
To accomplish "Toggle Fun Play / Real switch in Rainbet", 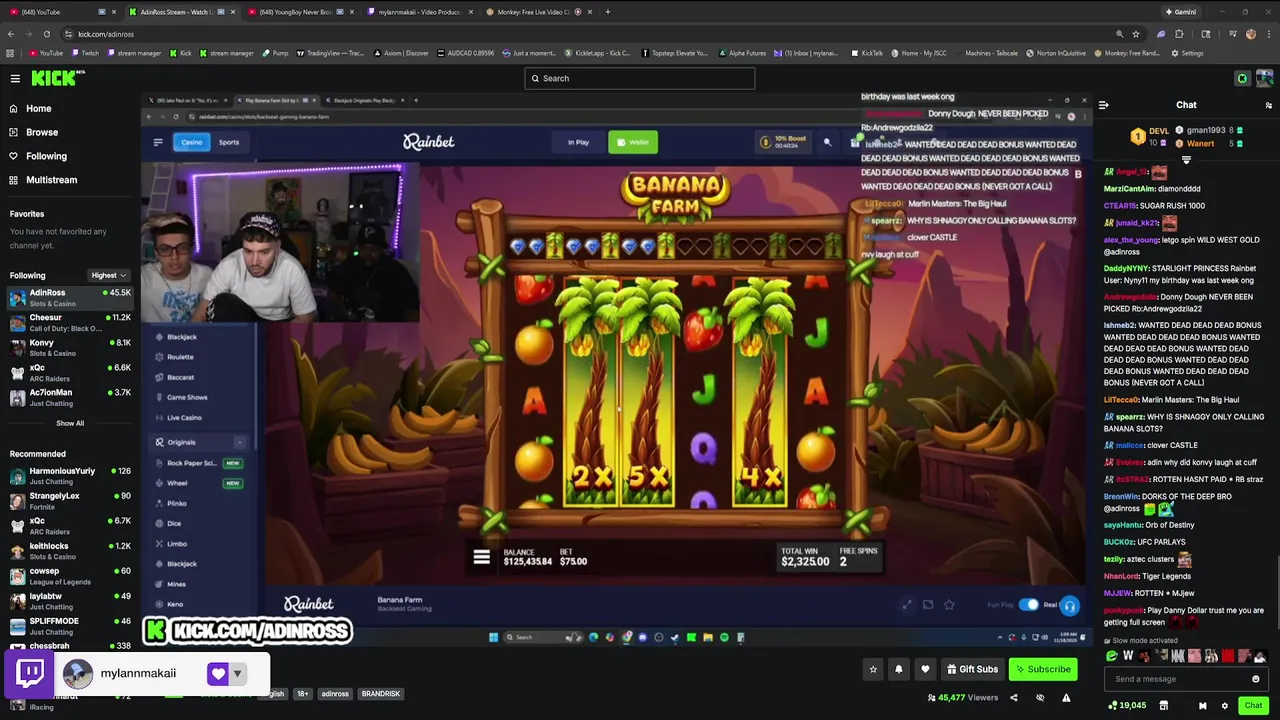I will click(1029, 605).
